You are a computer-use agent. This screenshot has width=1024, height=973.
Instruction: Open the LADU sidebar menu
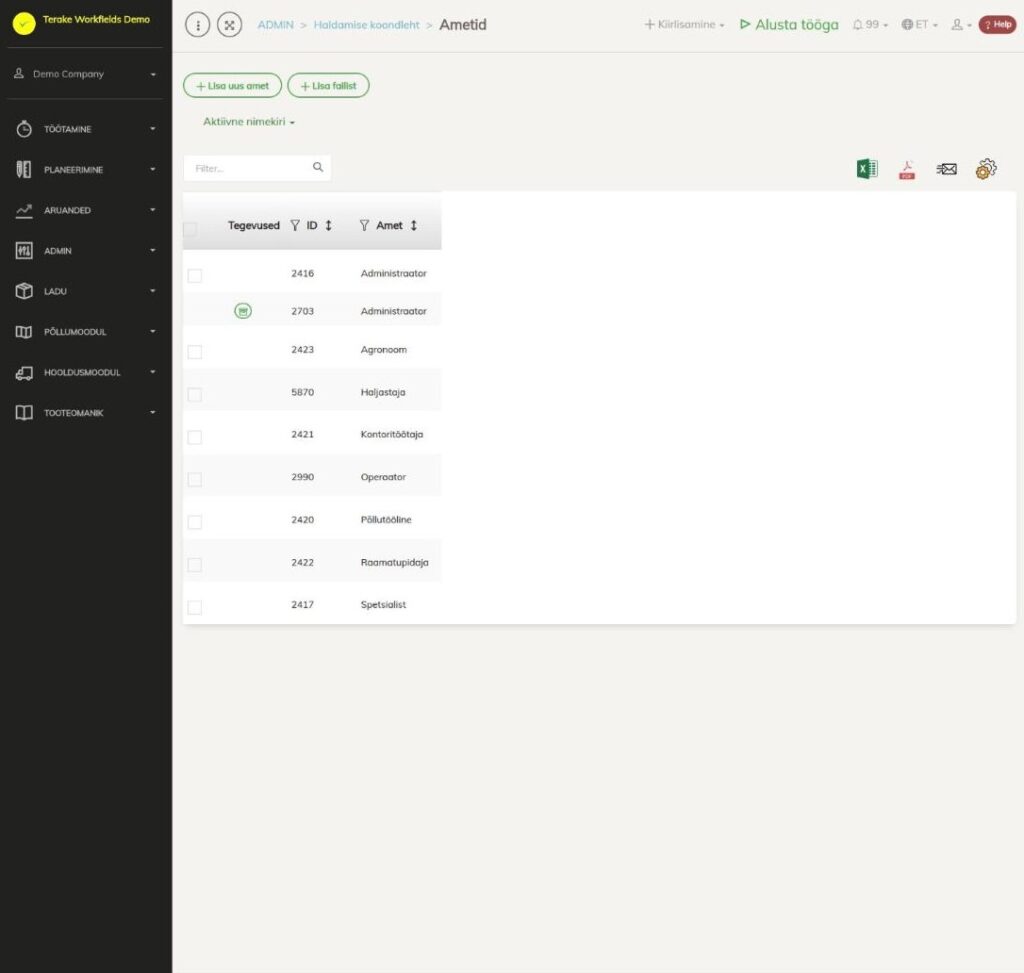click(86, 291)
